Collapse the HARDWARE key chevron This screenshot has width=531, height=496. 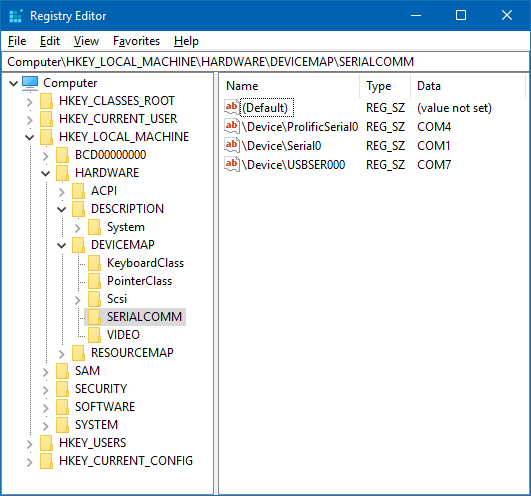click(x=46, y=173)
